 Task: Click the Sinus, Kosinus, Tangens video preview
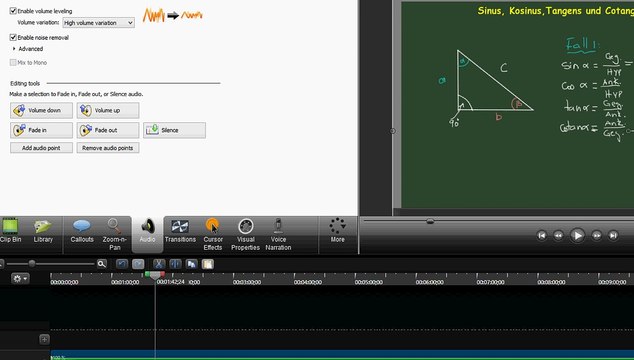click(518, 105)
